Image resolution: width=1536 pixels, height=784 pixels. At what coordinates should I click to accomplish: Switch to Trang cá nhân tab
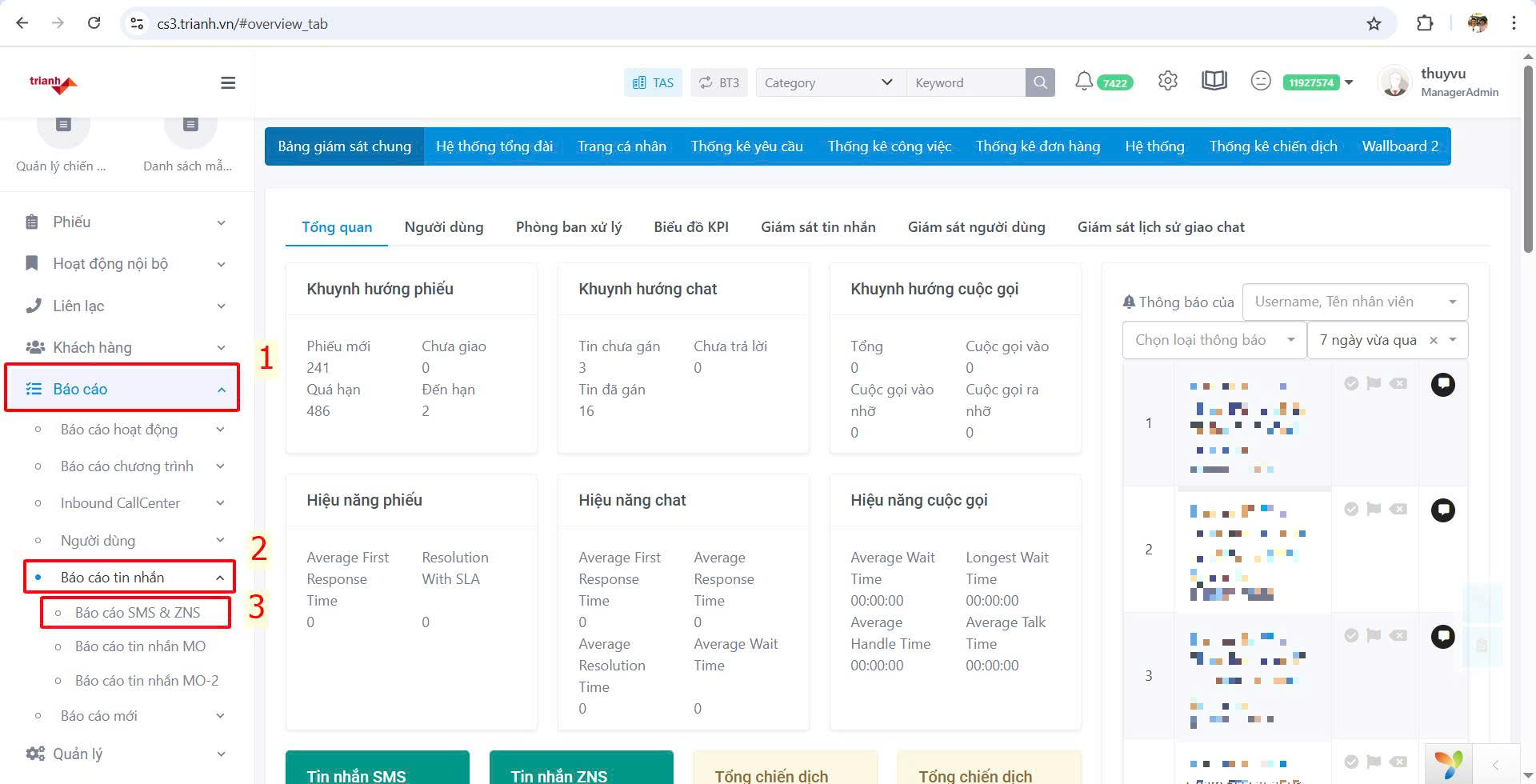[x=622, y=146]
